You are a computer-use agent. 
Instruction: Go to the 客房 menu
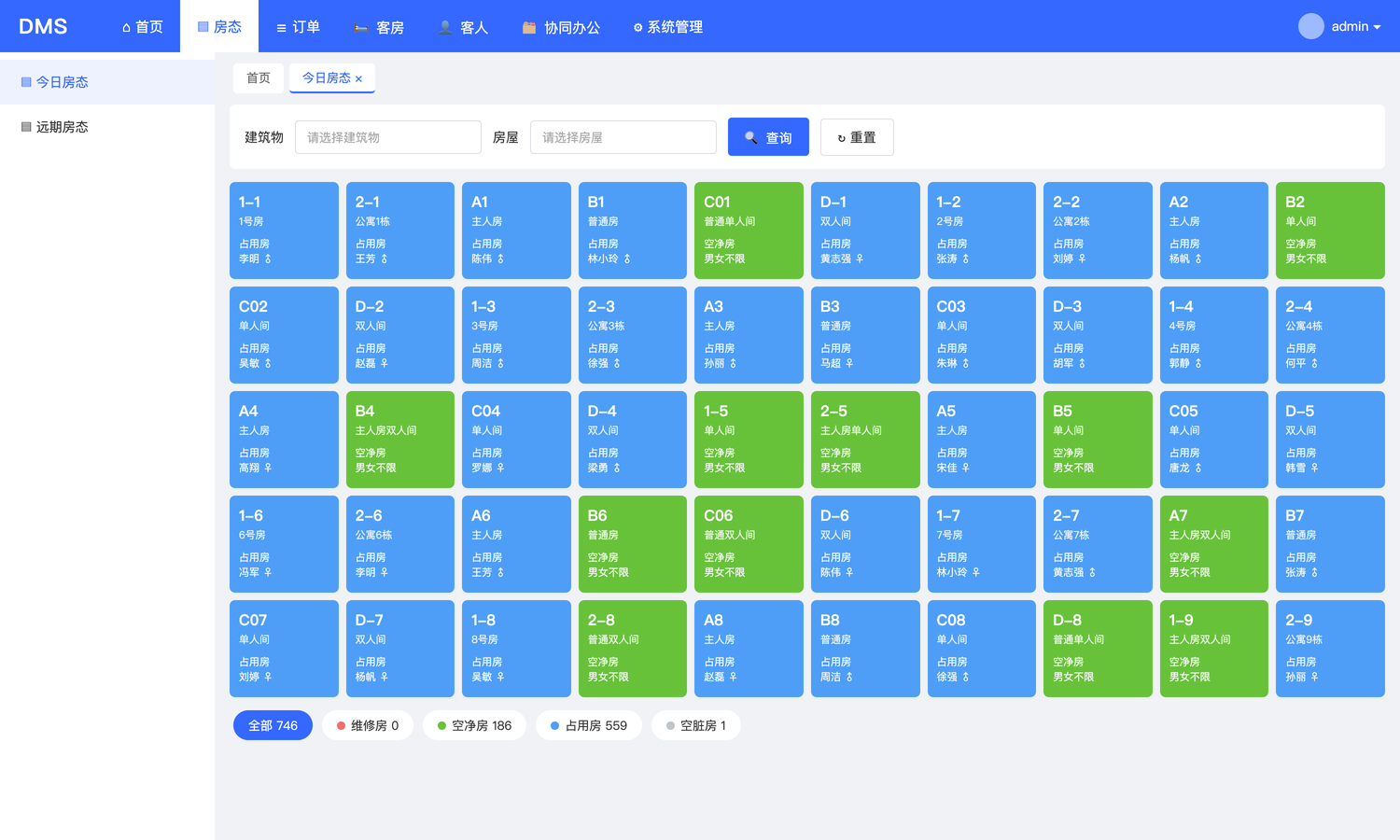[x=379, y=27]
